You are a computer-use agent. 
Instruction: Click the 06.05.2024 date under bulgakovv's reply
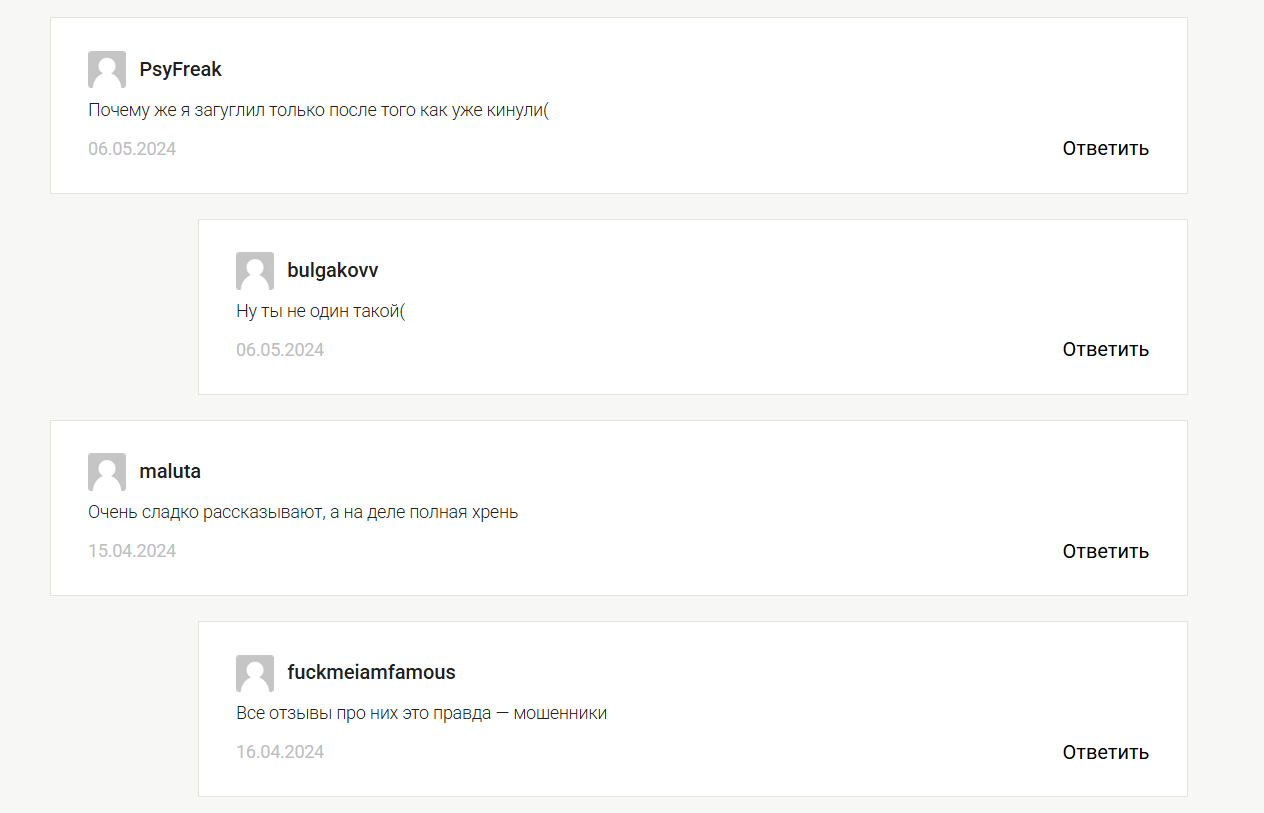280,350
